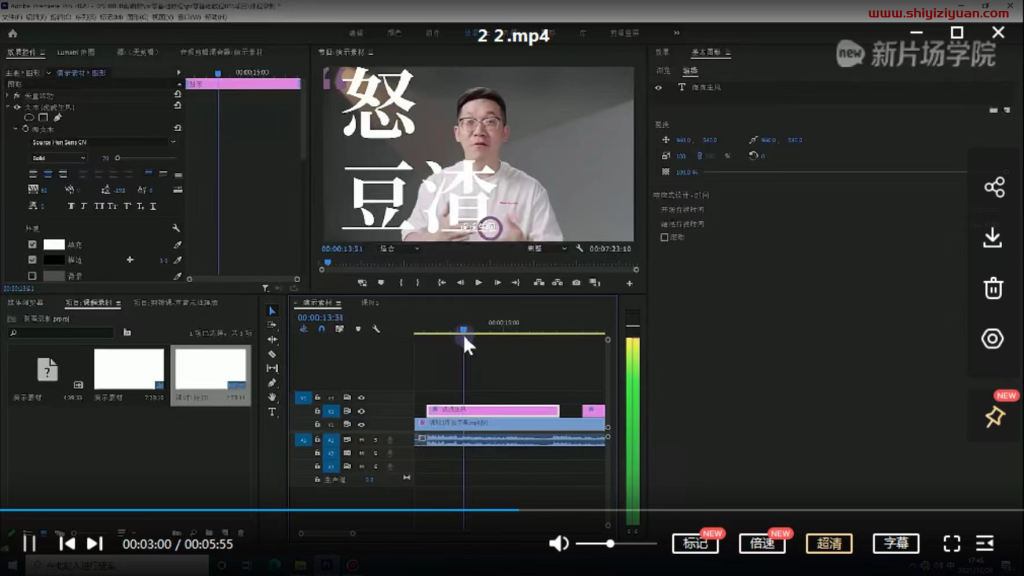Image resolution: width=1024 pixels, height=576 pixels.
Task: Select the Pen tool from the timeline tools
Action: (x=271, y=380)
